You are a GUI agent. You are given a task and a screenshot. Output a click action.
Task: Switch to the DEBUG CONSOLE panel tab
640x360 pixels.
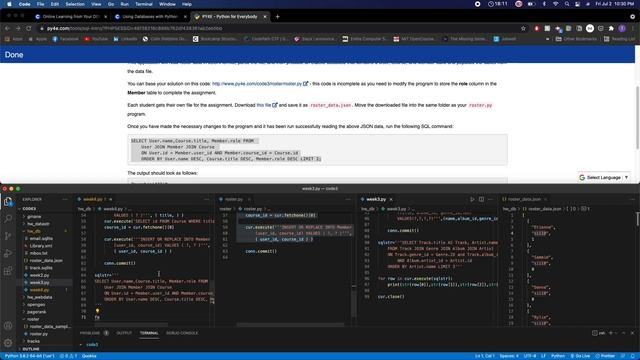pos(182,333)
